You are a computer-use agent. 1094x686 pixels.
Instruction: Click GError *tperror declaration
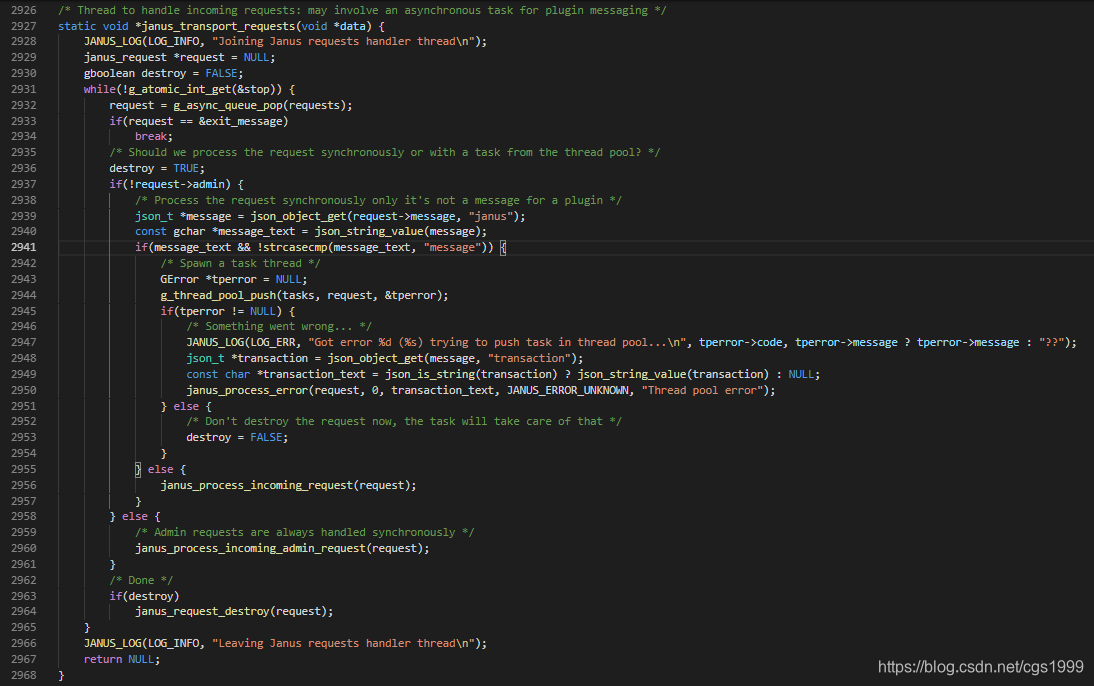click(234, 279)
